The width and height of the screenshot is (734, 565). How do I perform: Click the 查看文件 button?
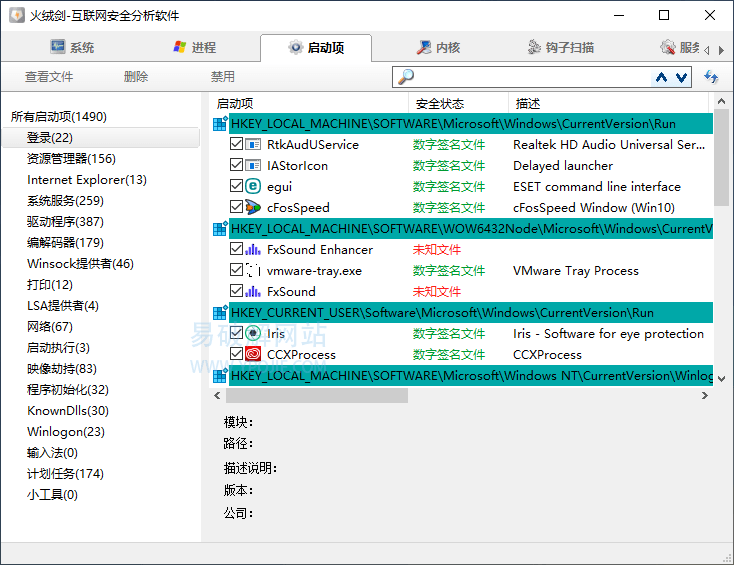pos(49,77)
